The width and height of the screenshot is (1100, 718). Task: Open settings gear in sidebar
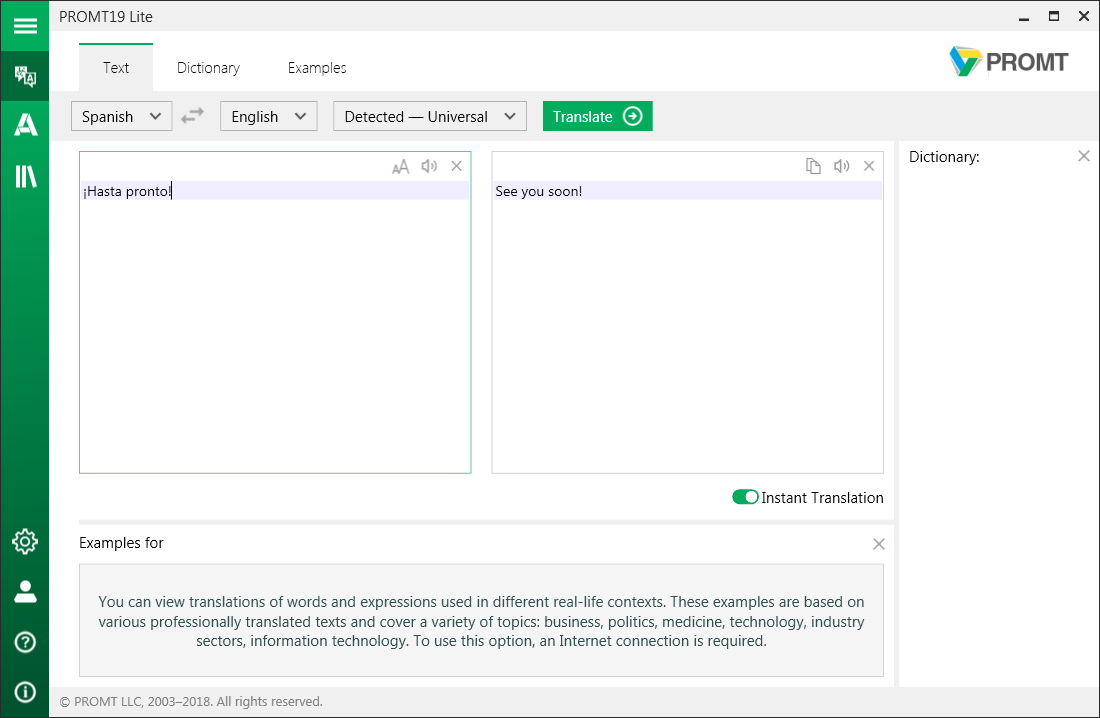25,541
